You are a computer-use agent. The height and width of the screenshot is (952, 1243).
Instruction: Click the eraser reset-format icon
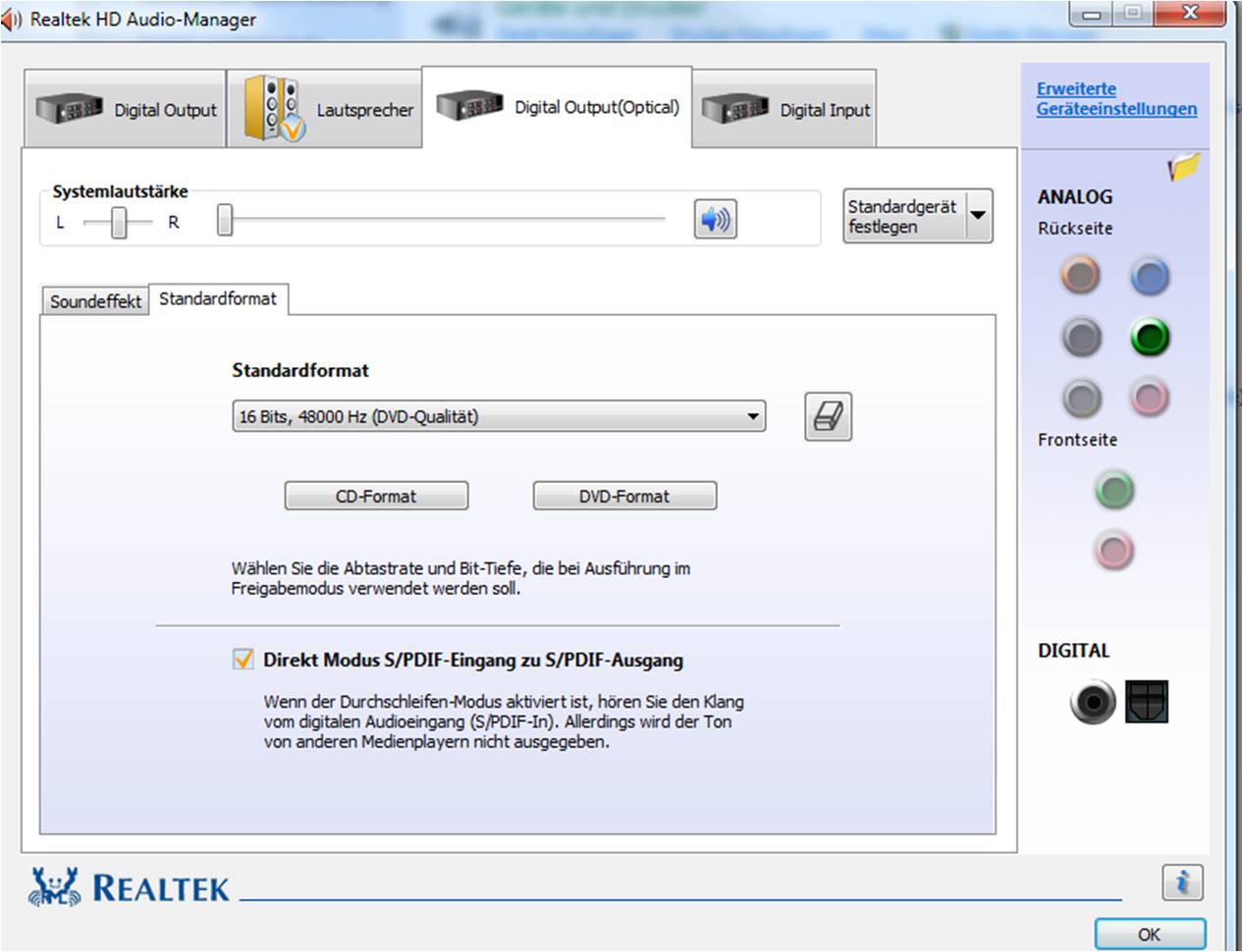[x=828, y=417]
